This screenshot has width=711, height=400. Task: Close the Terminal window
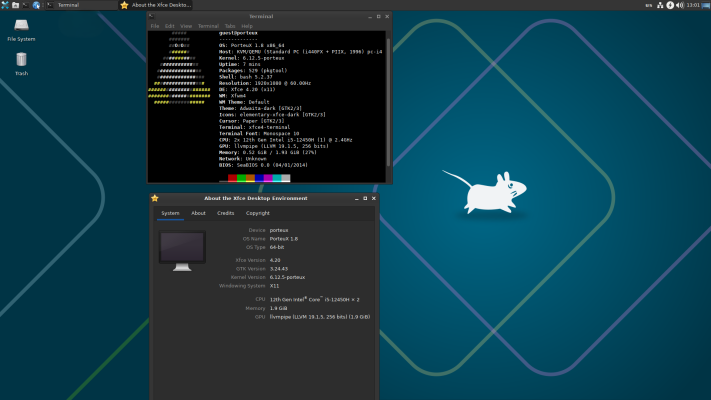tap(387, 16)
